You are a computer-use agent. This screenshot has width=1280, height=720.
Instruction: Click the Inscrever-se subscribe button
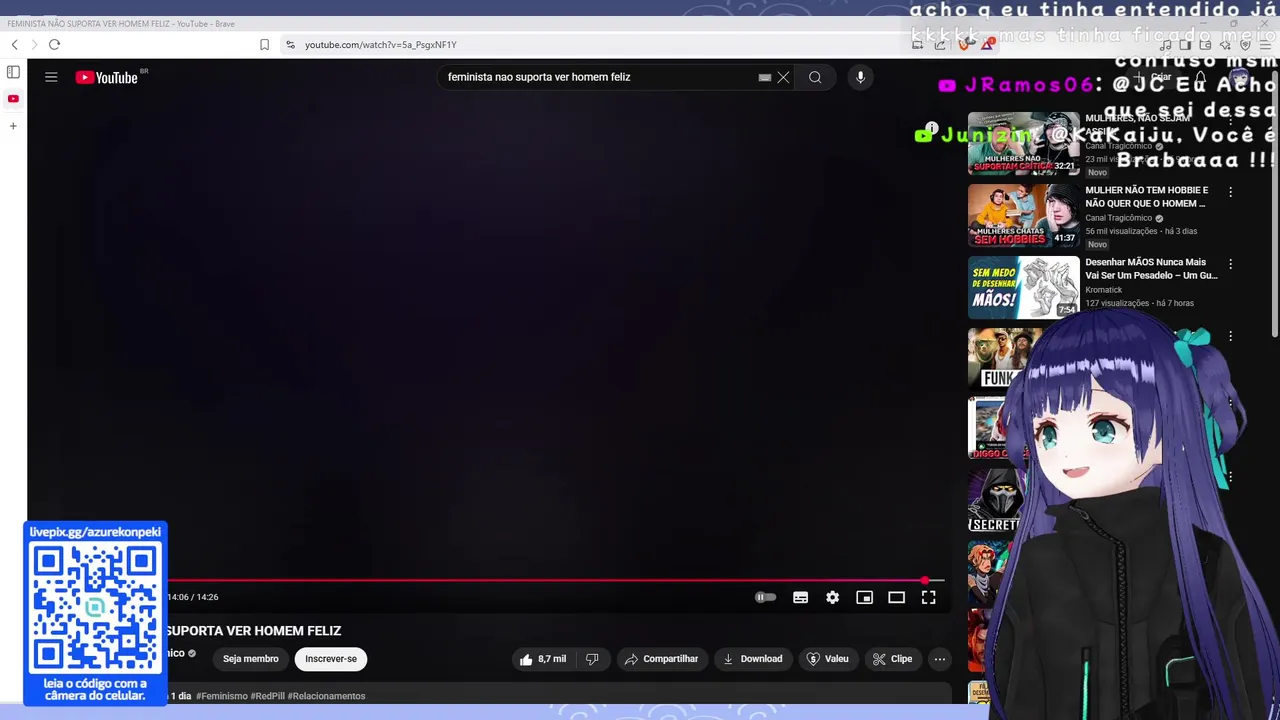tap(331, 659)
